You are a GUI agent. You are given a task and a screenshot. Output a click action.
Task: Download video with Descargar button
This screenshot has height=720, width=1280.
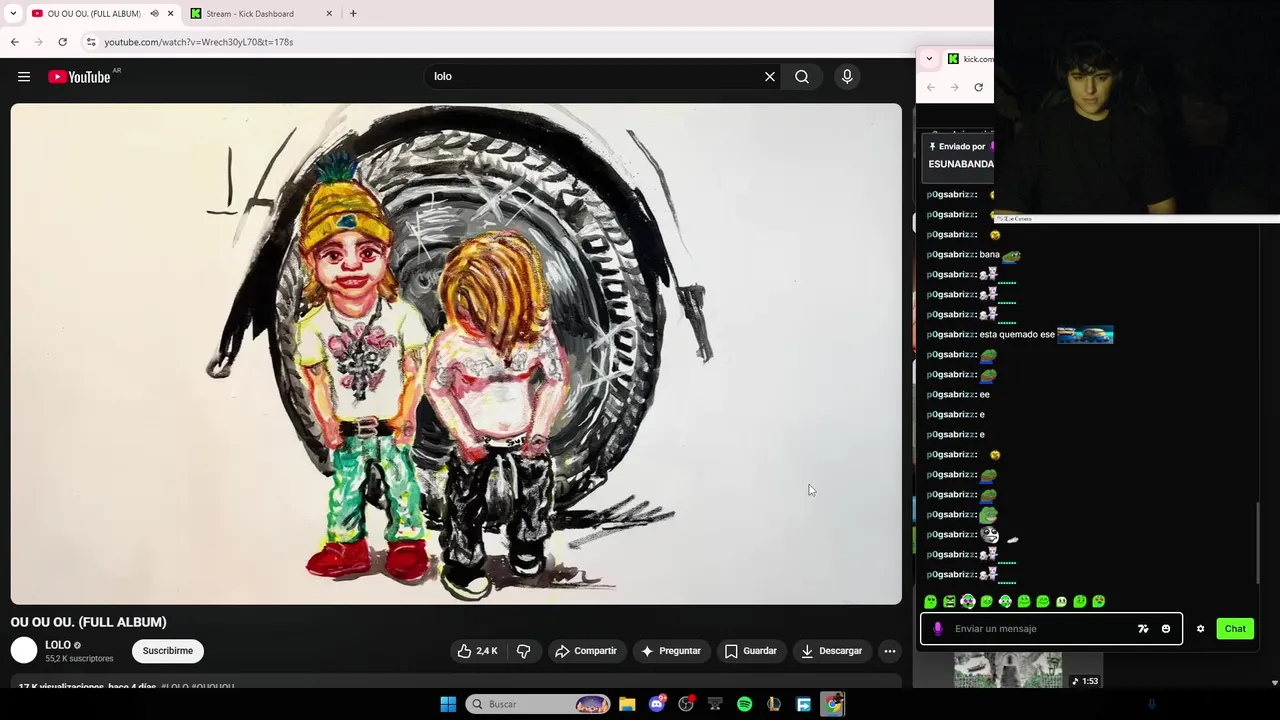point(831,651)
